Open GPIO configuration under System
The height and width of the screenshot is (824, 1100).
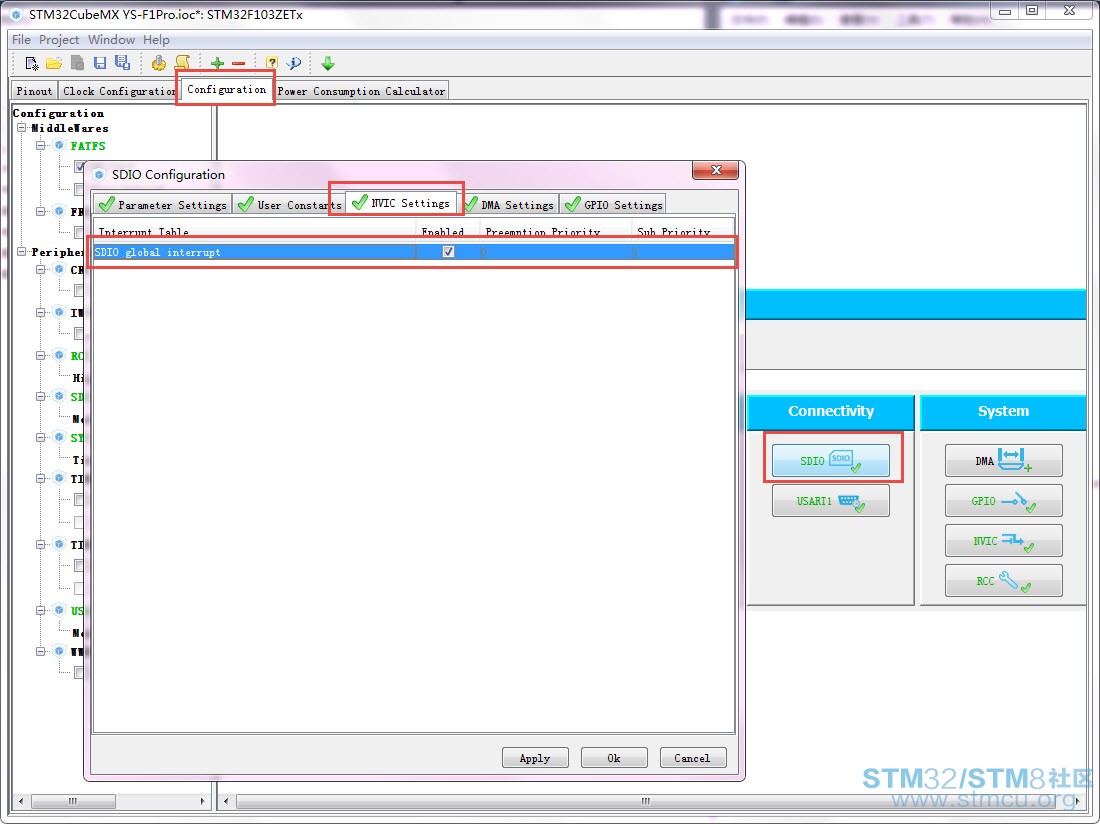(1003, 501)
